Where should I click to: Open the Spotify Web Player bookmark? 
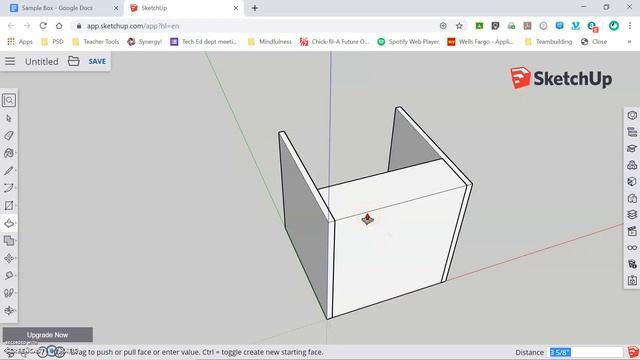click(408, 42)
